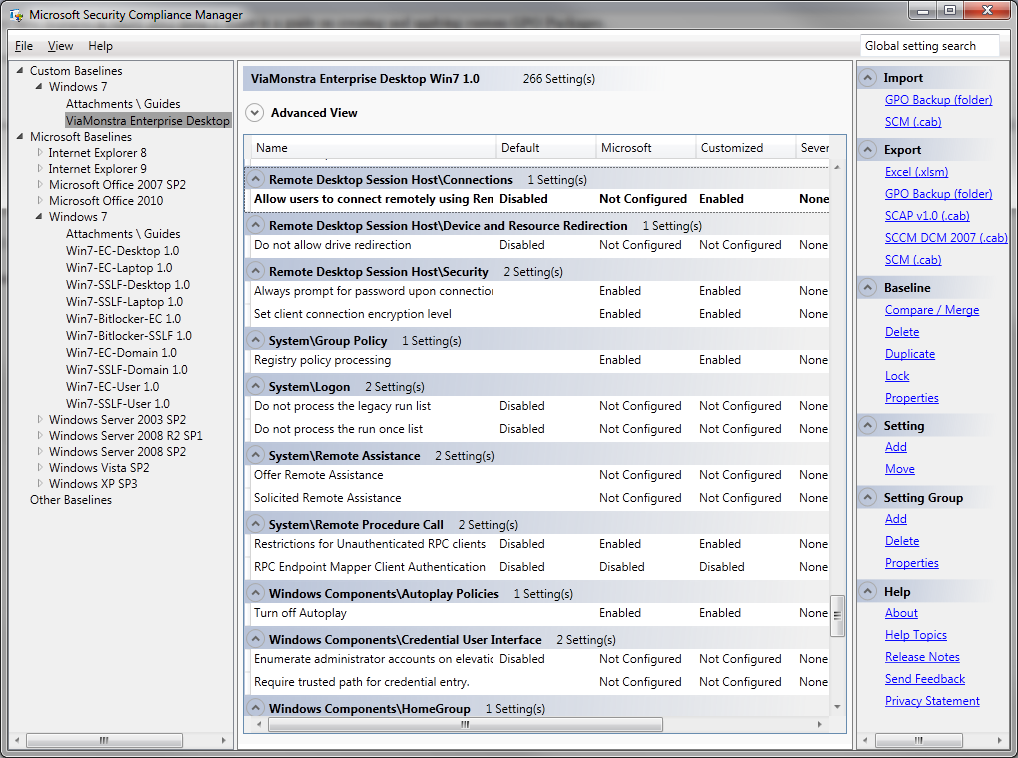Viewport: 1018px width, 758px height.
Task: Click the Global setting search field
Action: 929,46
